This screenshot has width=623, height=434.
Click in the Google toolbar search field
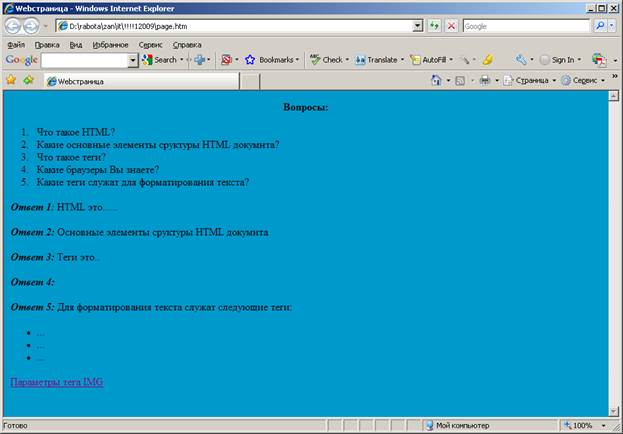(84, 60)
